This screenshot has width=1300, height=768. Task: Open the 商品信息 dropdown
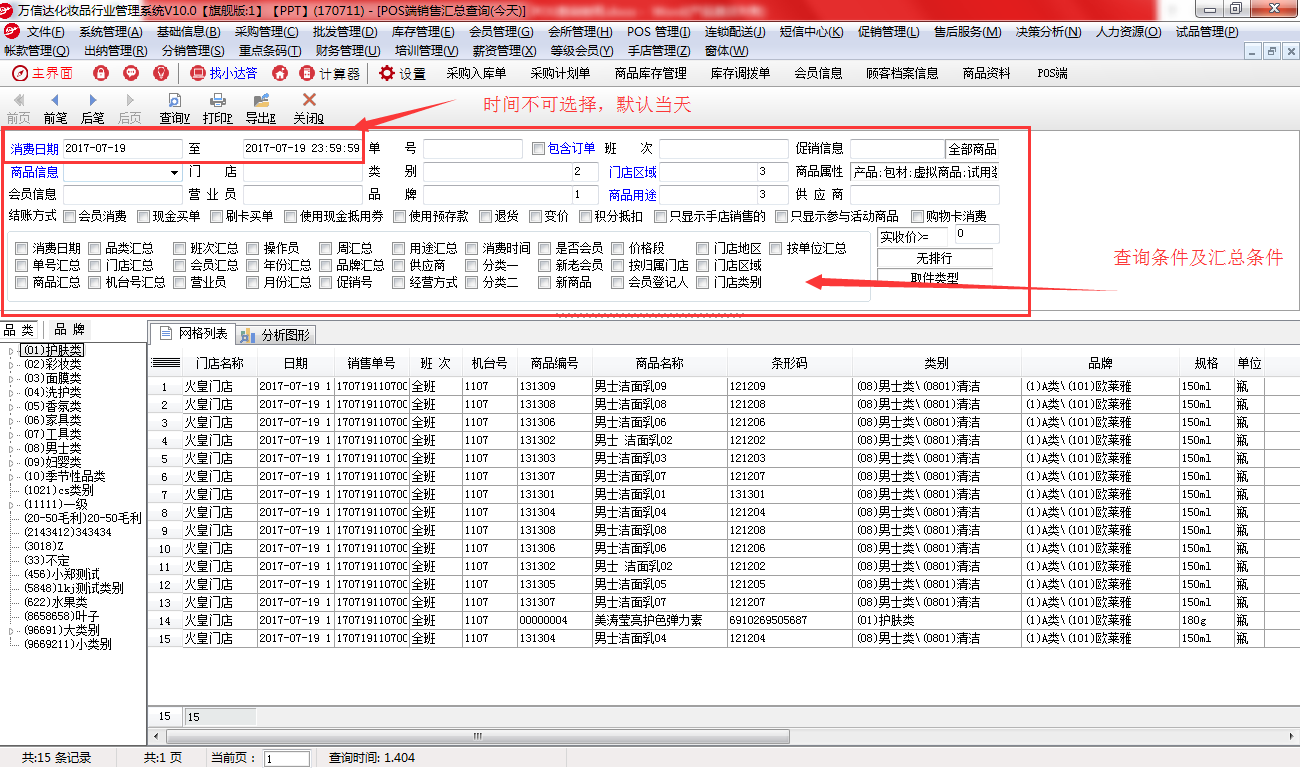pyautogui.click(x=174, y=172)
